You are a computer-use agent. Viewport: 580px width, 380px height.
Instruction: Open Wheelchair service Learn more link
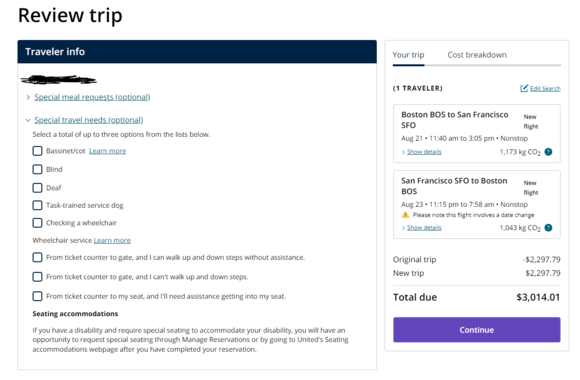point(112,241)
